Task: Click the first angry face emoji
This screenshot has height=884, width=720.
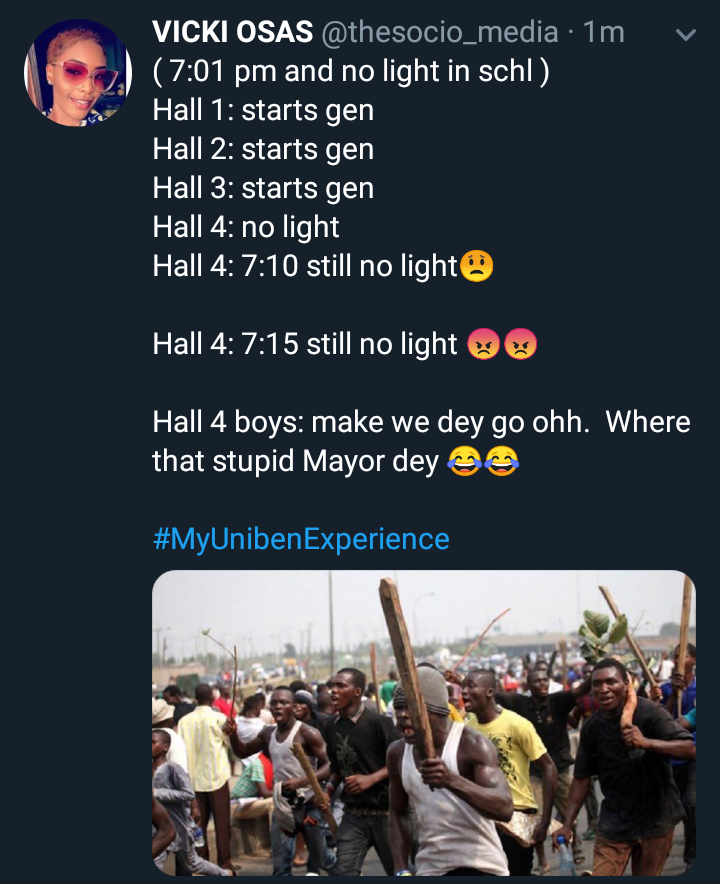Action: click(483, 344)
